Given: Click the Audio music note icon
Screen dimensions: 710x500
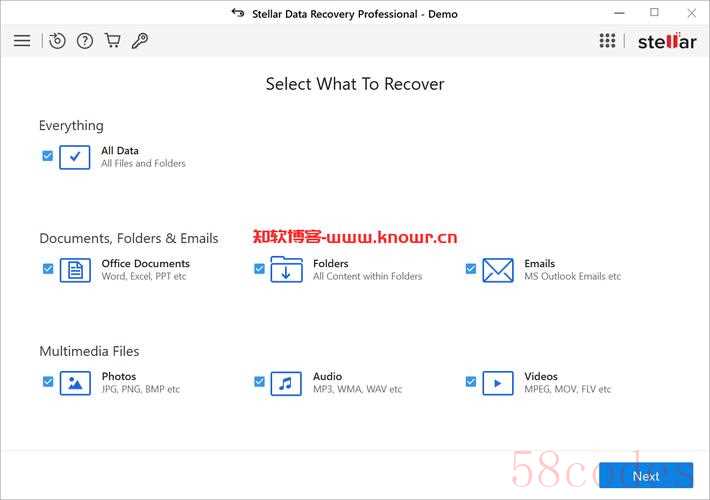Looking at the screenshot, I should click(x=286, y=384).
